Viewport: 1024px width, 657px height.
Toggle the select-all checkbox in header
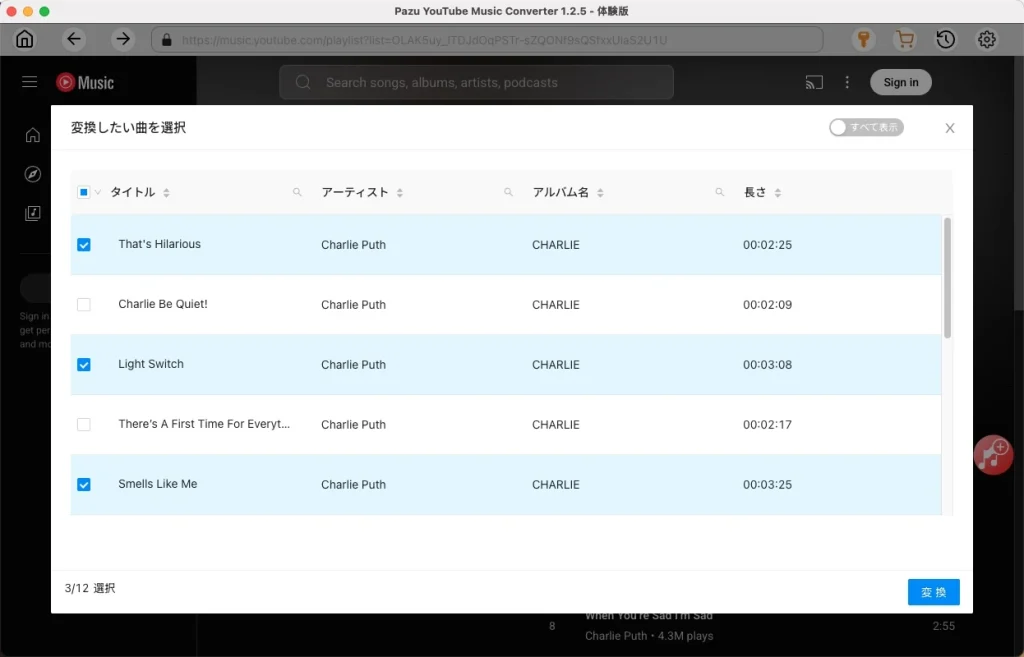(84, 191)
